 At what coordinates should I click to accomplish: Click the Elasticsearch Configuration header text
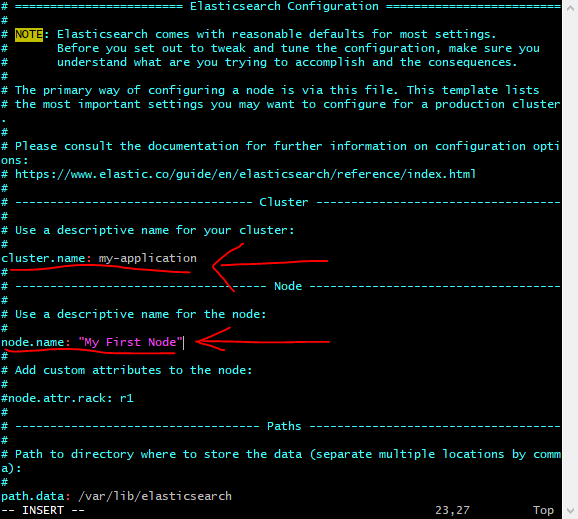click(x=284, y=6)
